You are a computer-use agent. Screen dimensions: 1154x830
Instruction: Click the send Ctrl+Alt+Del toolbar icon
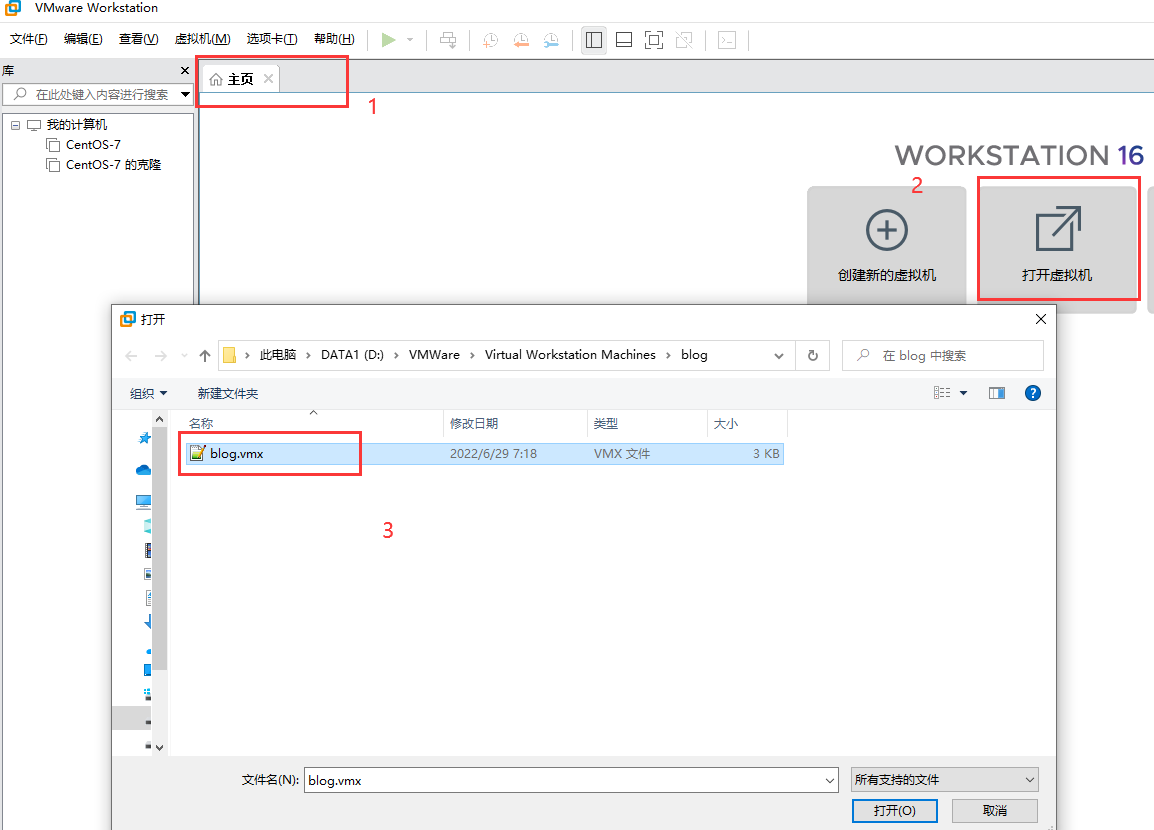coord(447,40)
